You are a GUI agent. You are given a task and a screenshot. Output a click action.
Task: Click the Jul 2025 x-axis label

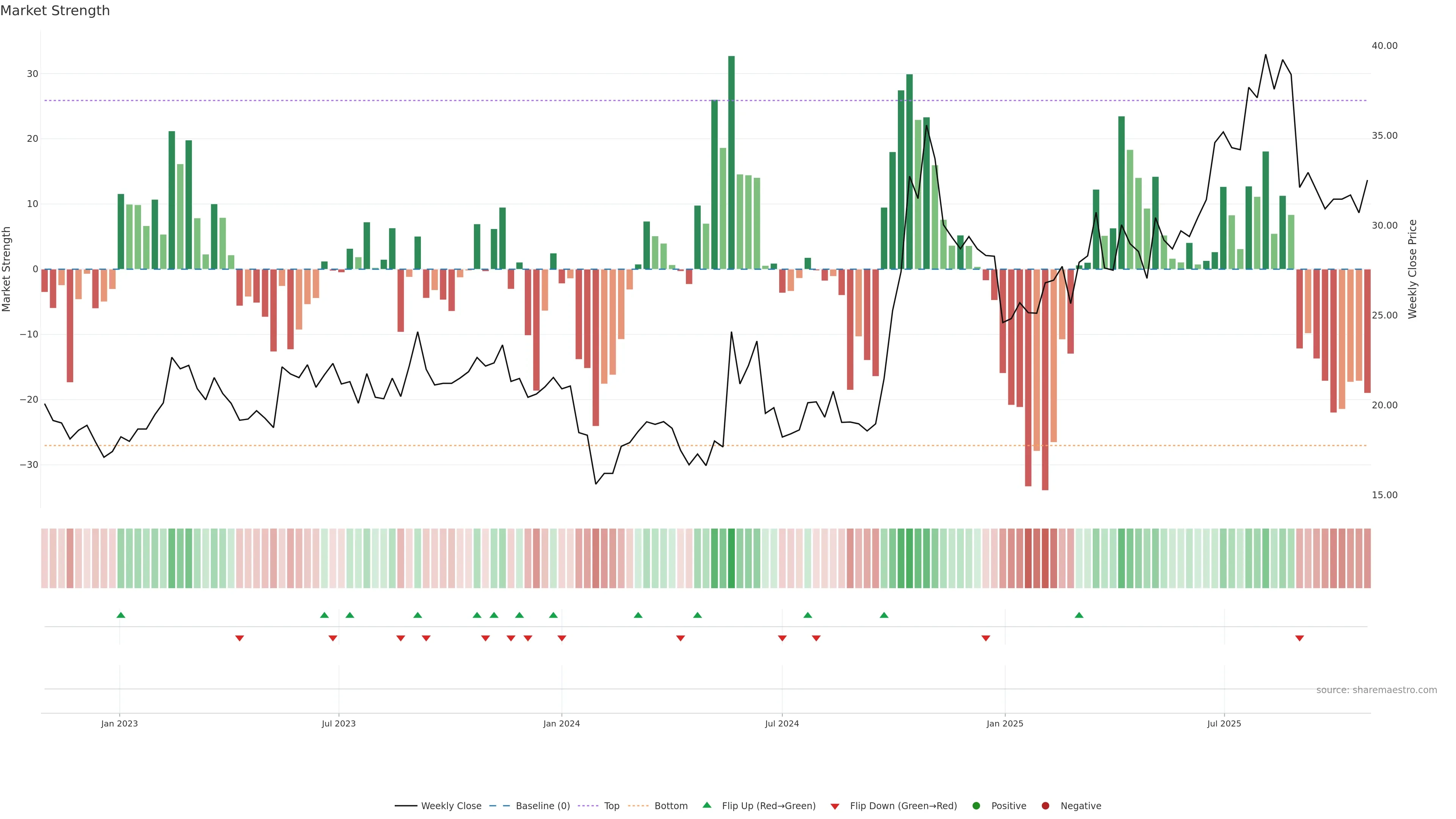(x=1224, y=723)
